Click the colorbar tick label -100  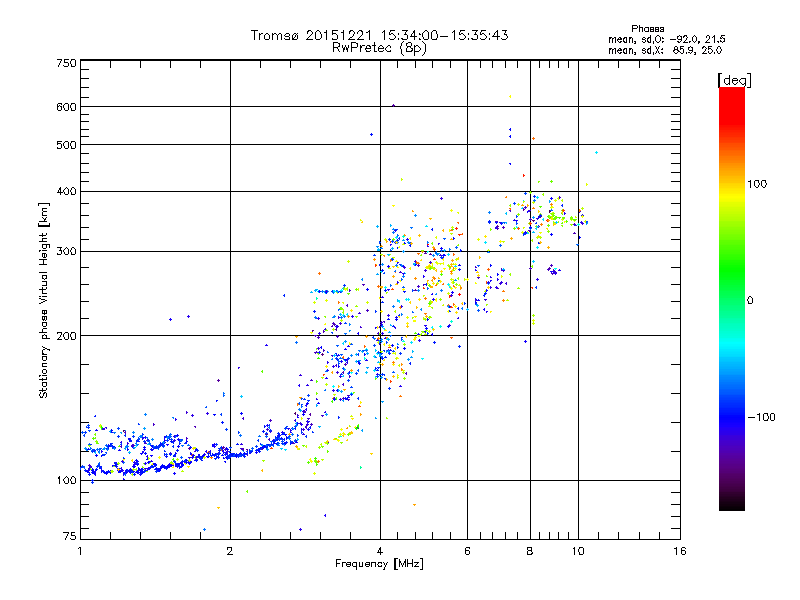762,416
